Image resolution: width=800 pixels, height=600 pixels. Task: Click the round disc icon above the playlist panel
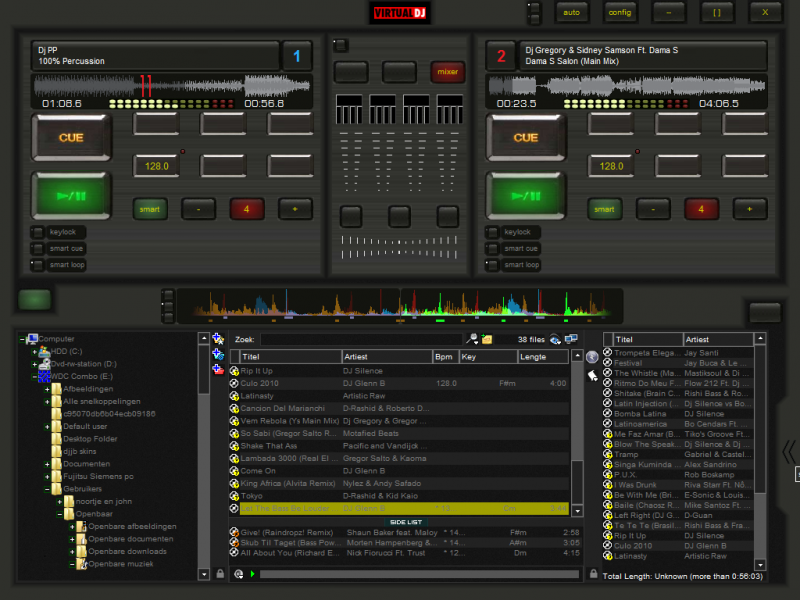592,357
